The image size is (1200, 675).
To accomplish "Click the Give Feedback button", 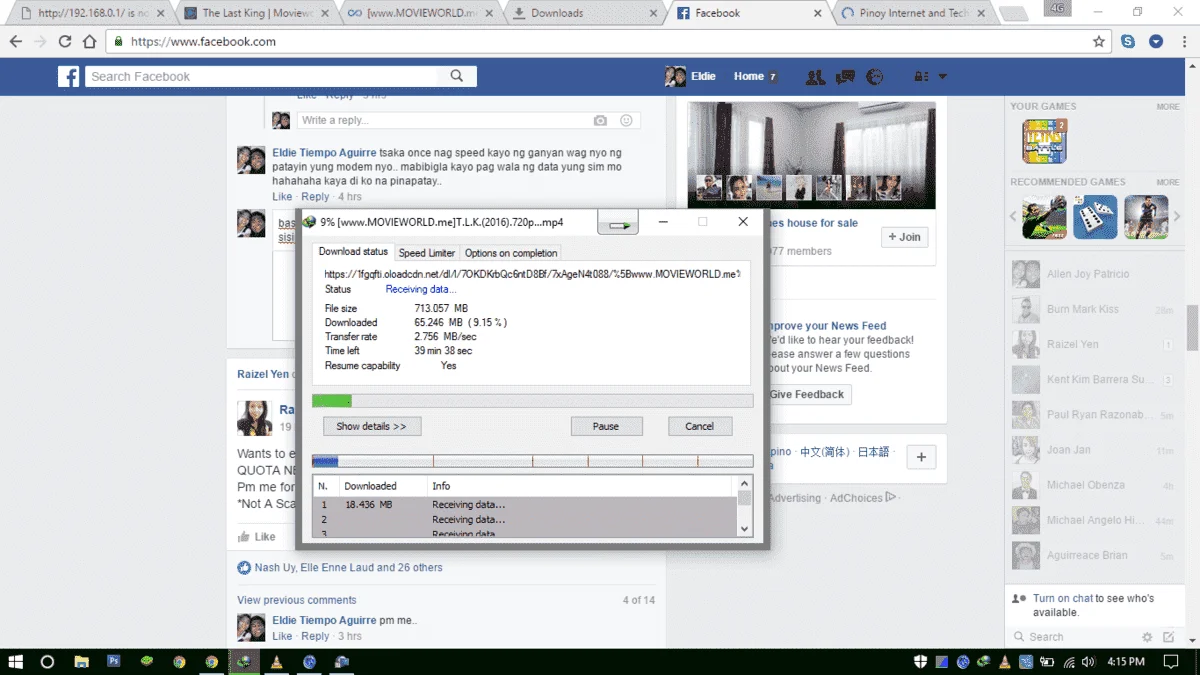I will [807, 394].
